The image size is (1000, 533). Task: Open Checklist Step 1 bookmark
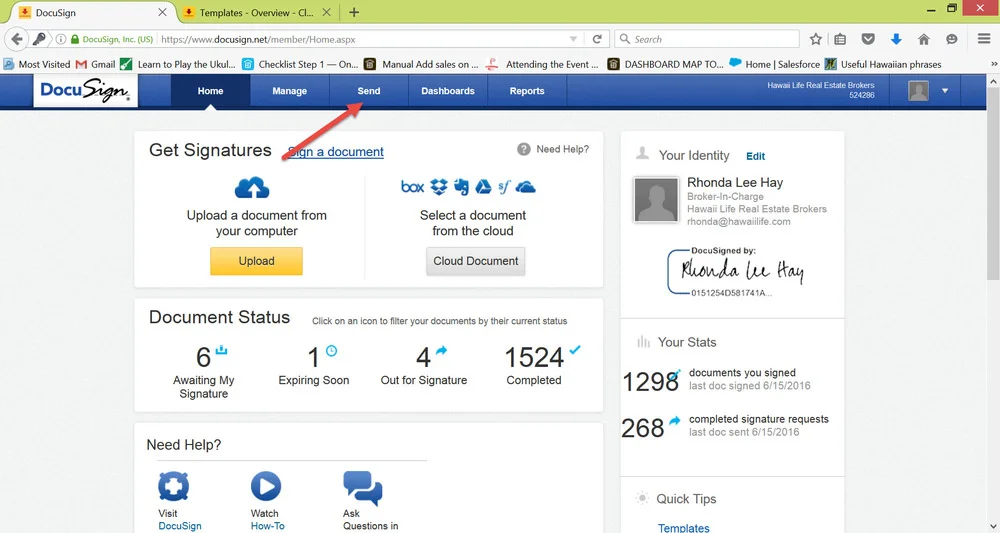[x=300, y=64]
